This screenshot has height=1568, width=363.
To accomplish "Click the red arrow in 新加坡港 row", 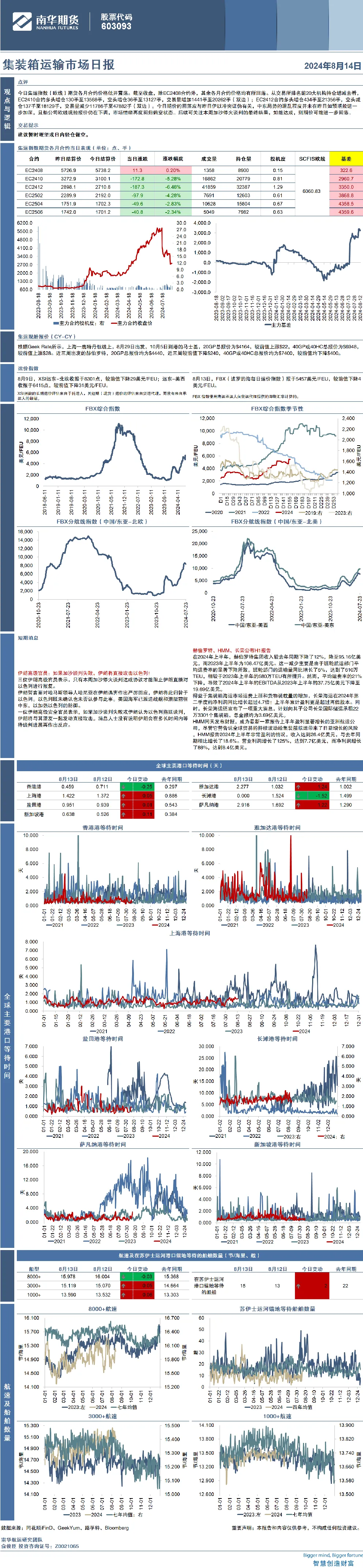I will click(x=123, y=814).
